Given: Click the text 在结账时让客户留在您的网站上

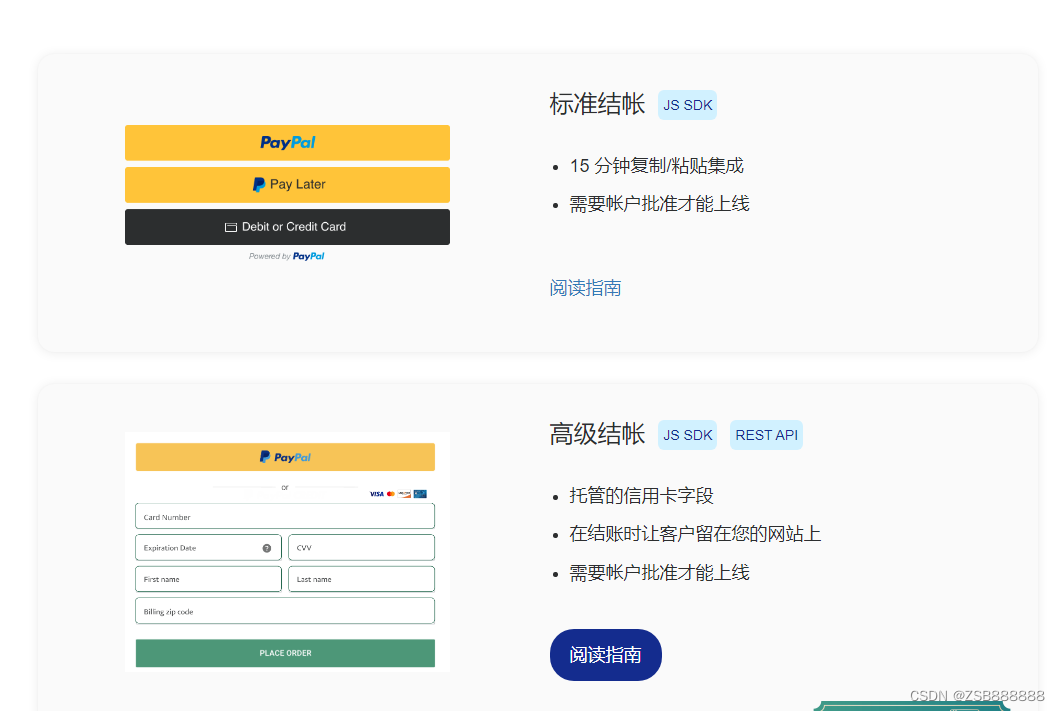Looking at the screenshot, I should click(x=695, y=534).
